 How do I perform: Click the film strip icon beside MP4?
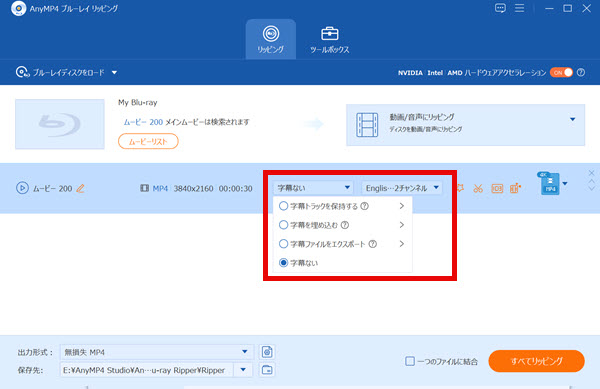[144, 188]
